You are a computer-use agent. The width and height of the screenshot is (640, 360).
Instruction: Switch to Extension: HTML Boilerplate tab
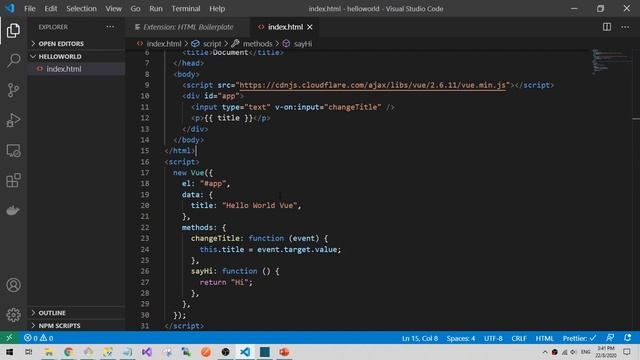coord(188,27)
